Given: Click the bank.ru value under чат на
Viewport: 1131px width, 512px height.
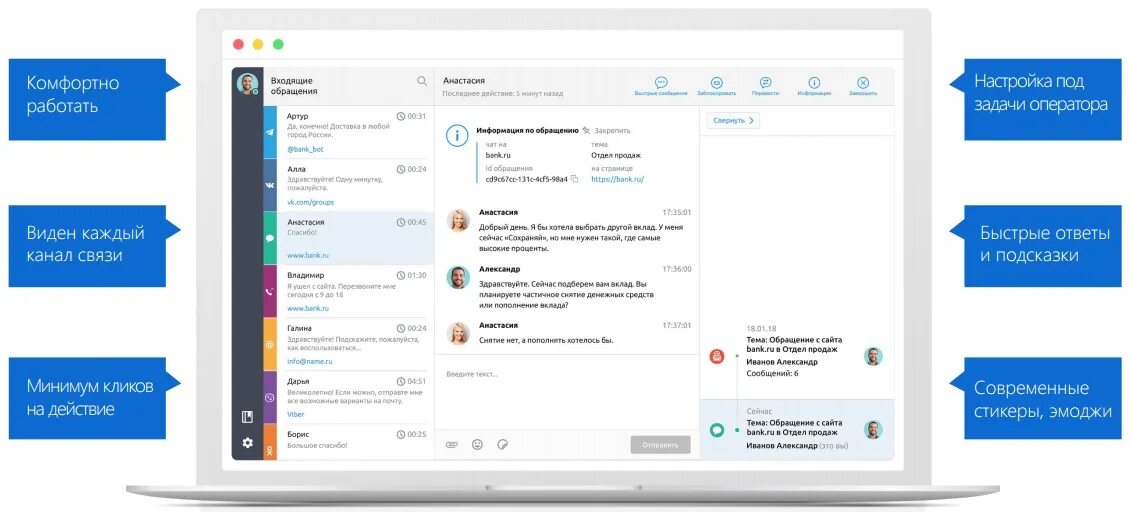Looking at the screenshot, I should (498, 154).
